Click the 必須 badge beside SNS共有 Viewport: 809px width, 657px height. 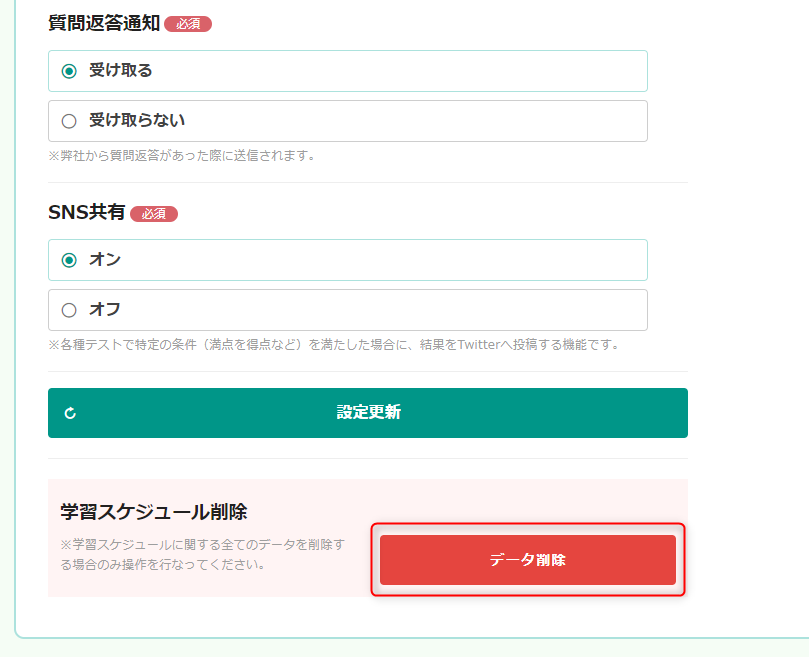[154, 214]
